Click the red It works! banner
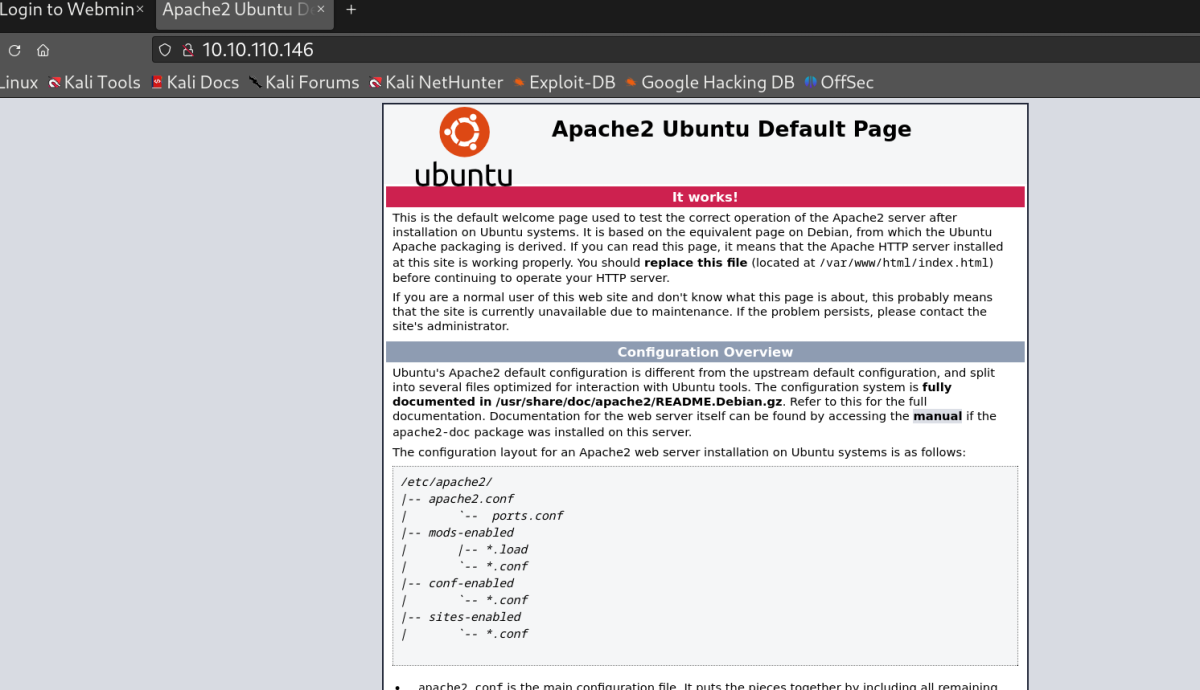 pyautogui.click(x=705, y=197)
